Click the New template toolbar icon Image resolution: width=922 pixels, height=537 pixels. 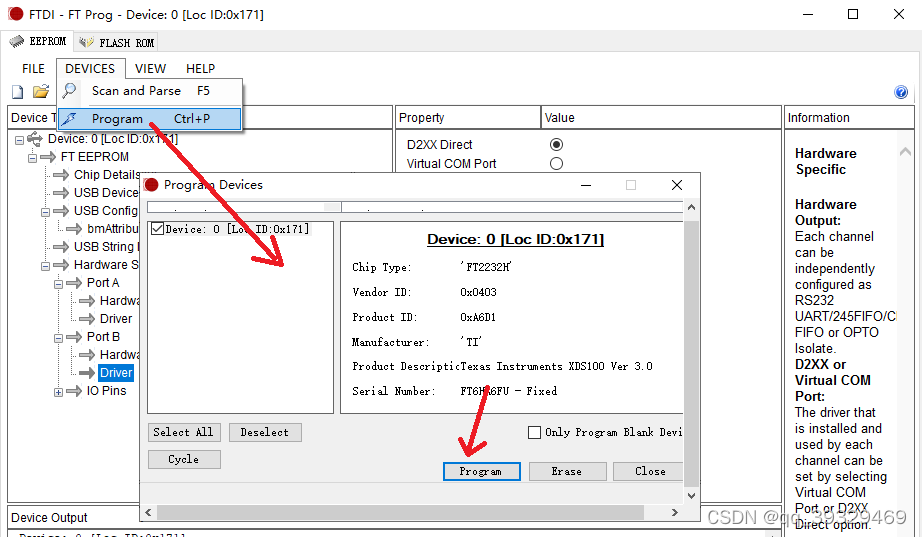point(18,92)
